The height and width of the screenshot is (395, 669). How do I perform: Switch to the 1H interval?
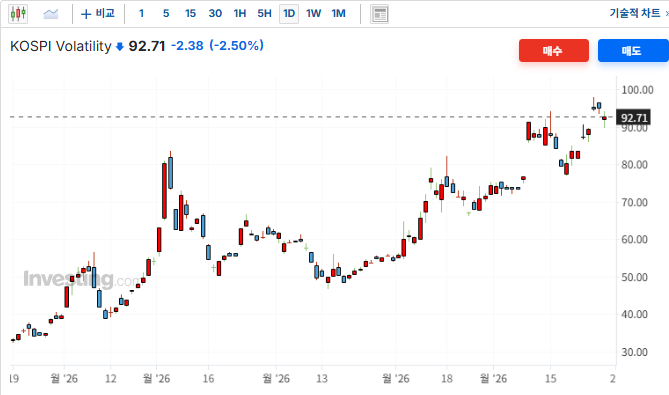point(240,14)
